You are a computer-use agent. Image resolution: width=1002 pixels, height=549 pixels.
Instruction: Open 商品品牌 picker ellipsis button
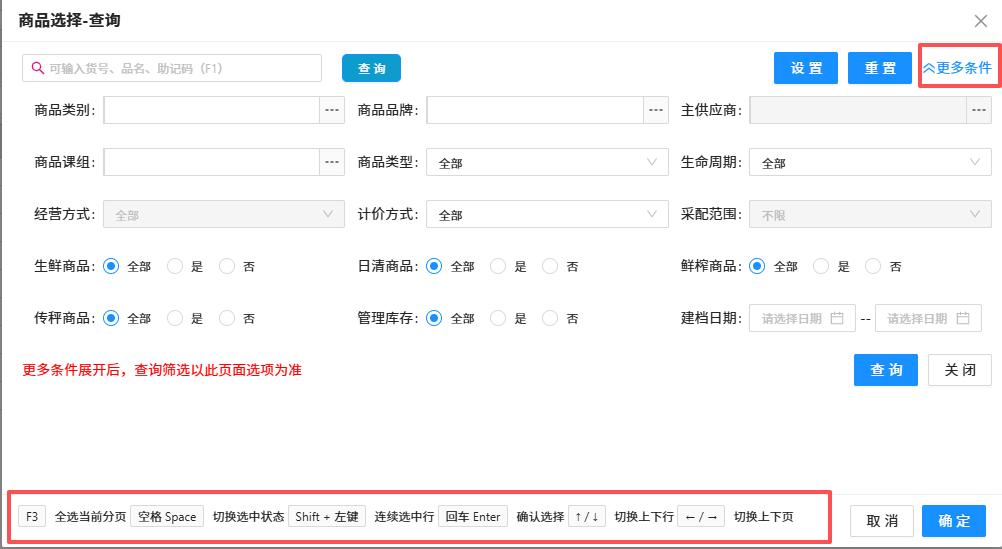(x=656, y=110)
